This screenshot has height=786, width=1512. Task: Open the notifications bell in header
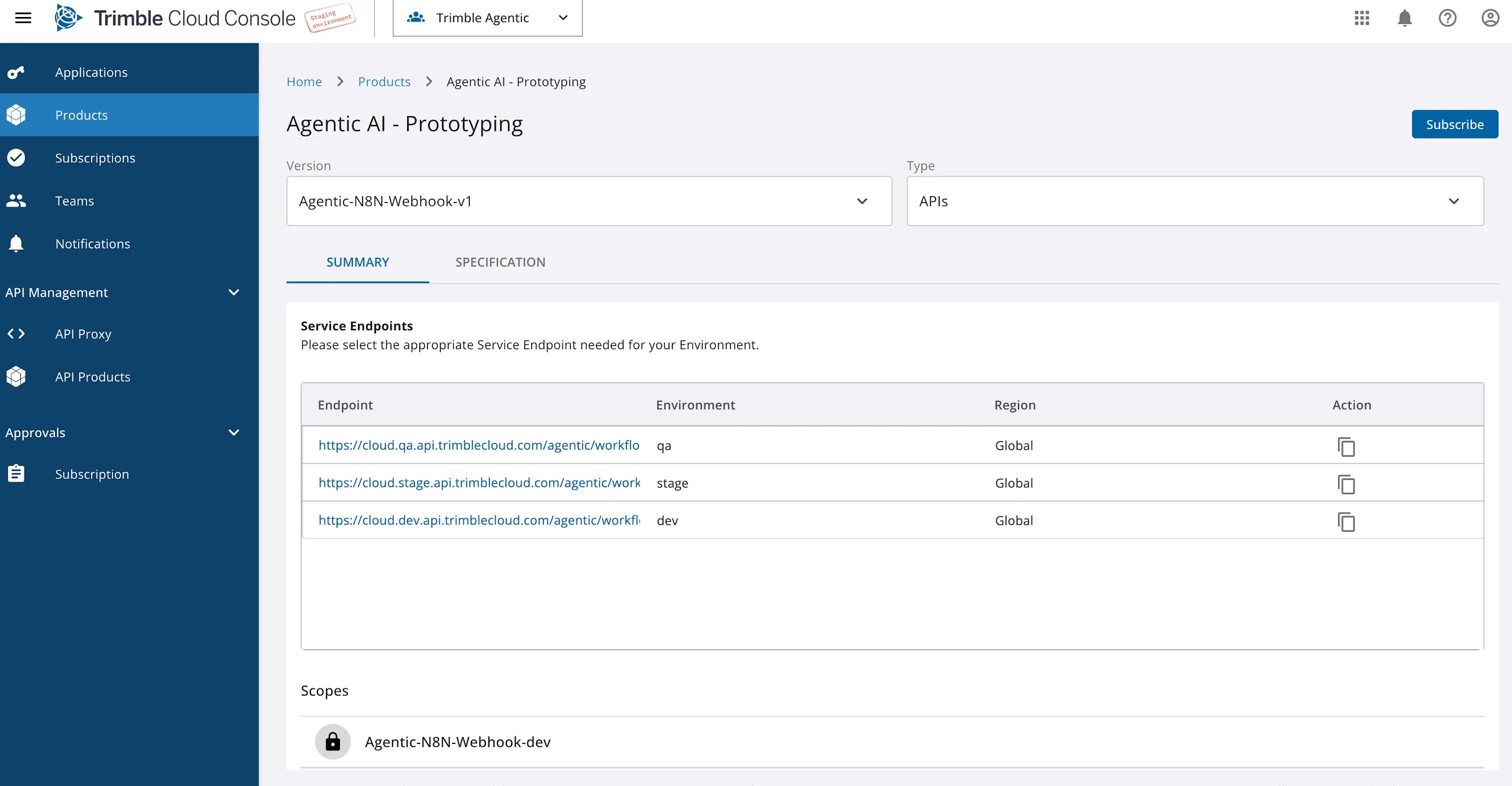1404,18
